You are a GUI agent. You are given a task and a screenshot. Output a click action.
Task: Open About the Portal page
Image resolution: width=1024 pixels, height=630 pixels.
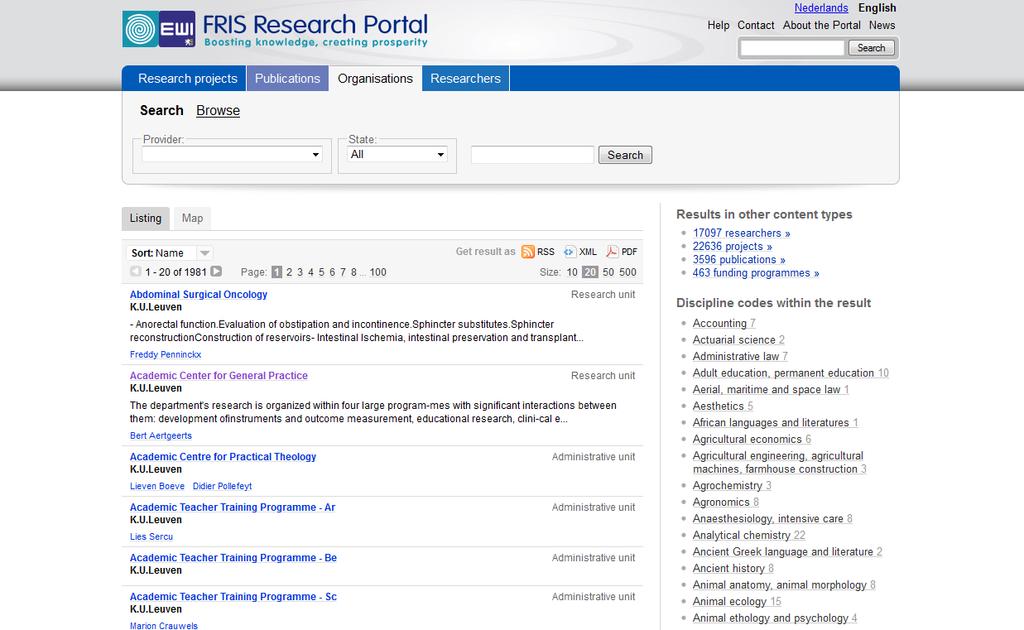(822, 25)
